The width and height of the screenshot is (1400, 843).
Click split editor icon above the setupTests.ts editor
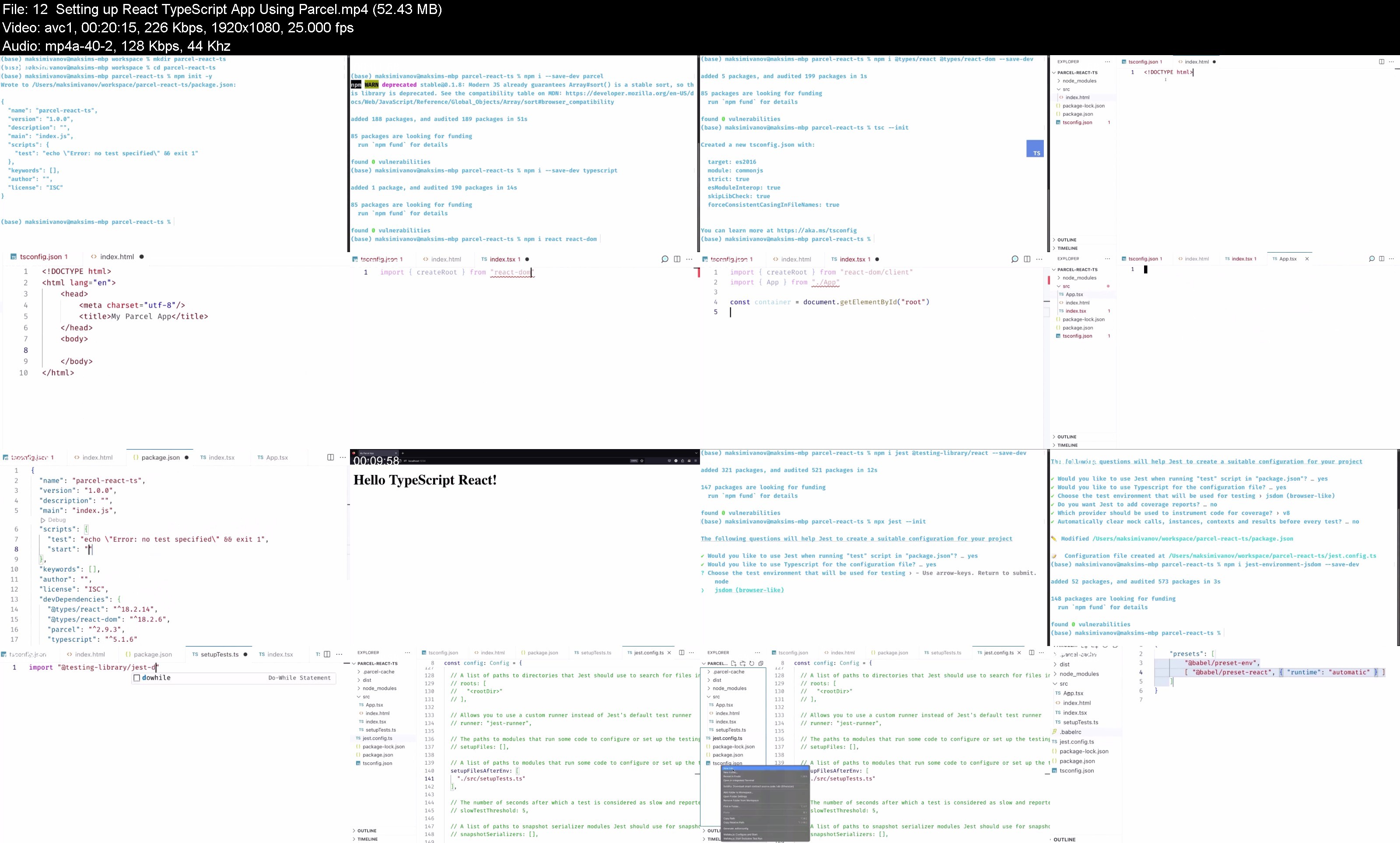(327, 654)
